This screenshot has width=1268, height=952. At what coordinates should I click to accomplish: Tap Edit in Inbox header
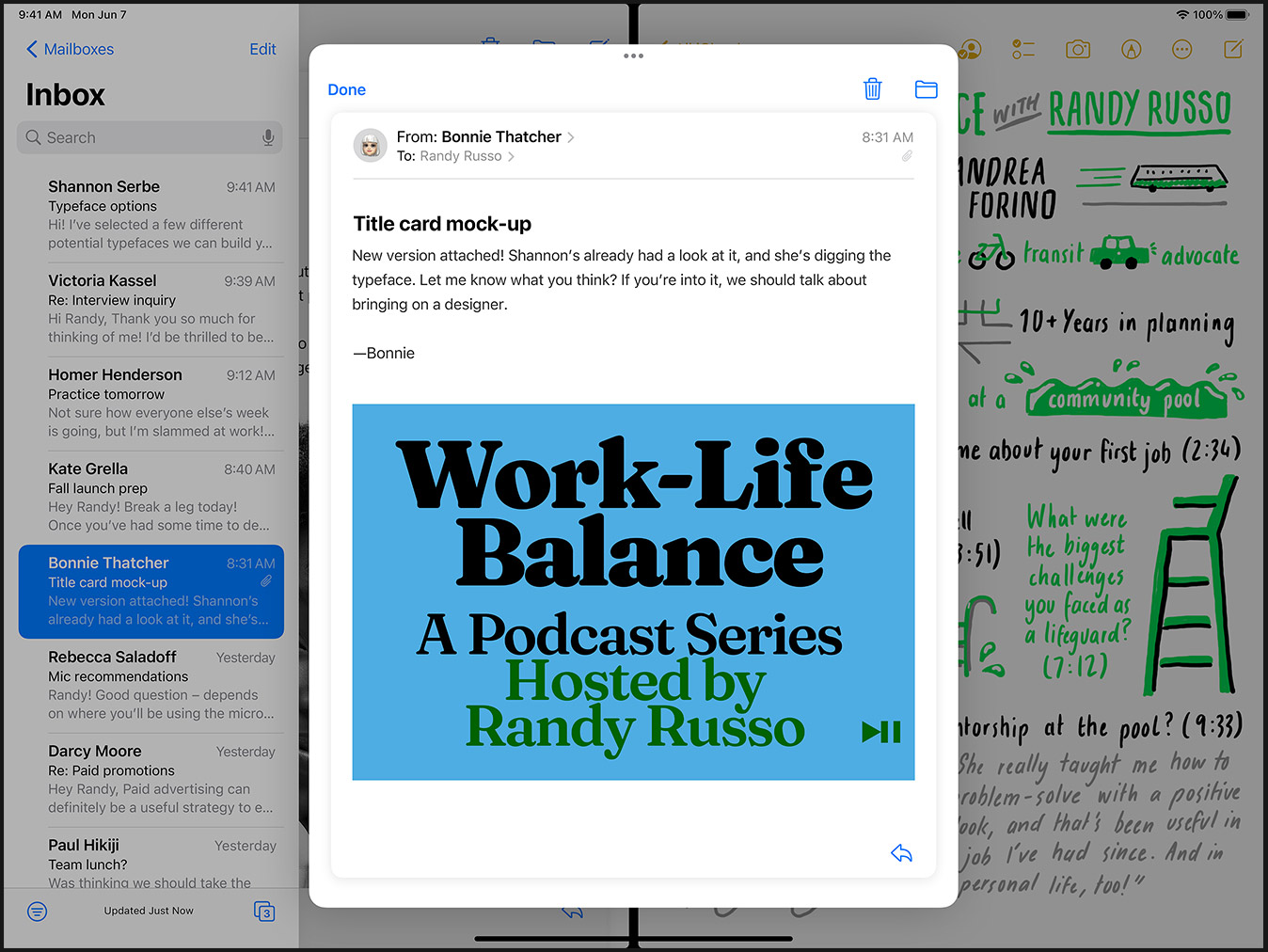pos(262,49)
